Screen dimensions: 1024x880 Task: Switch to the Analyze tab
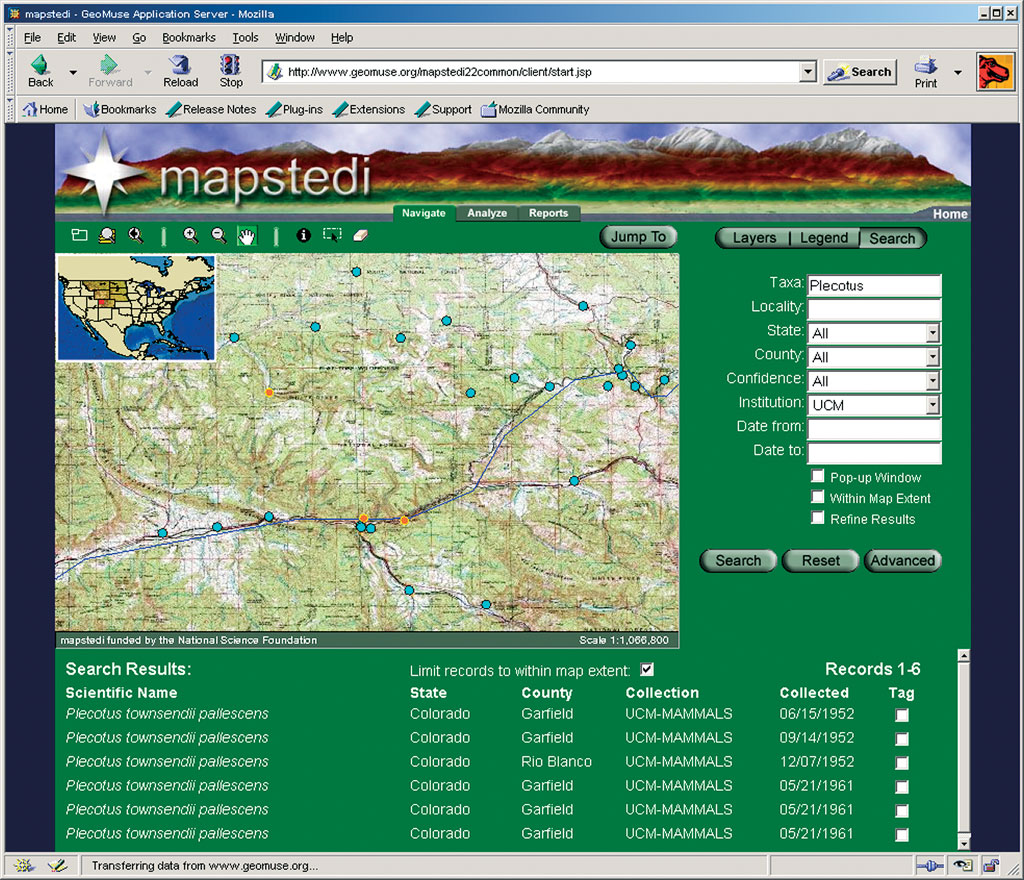[x=487, y=213]
